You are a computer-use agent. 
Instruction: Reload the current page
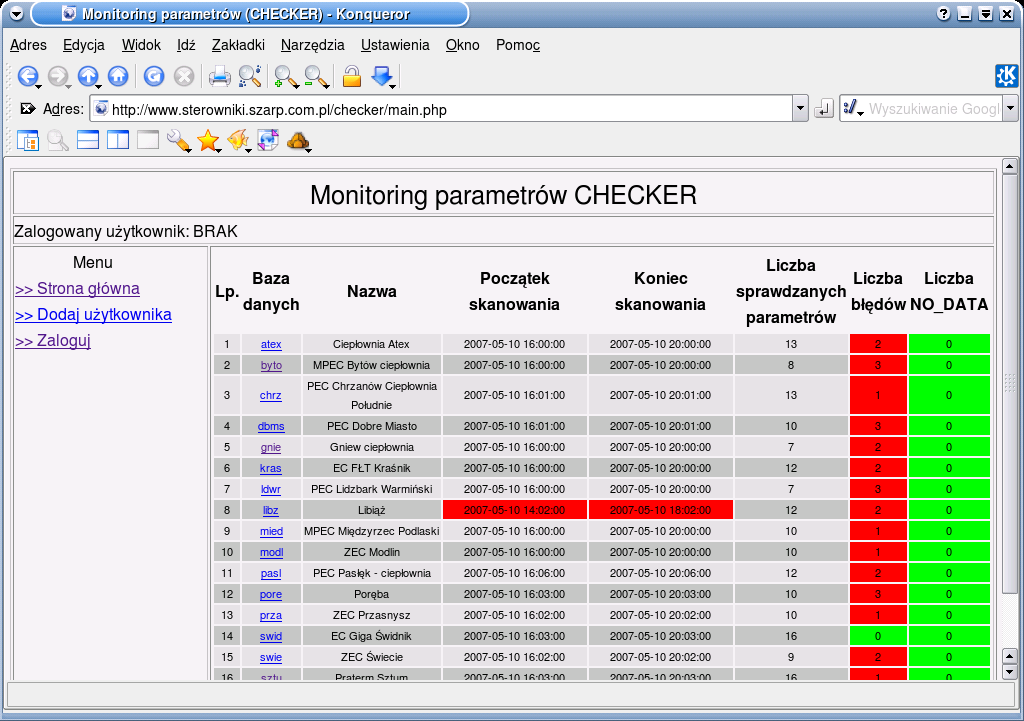tap(153, 76)
